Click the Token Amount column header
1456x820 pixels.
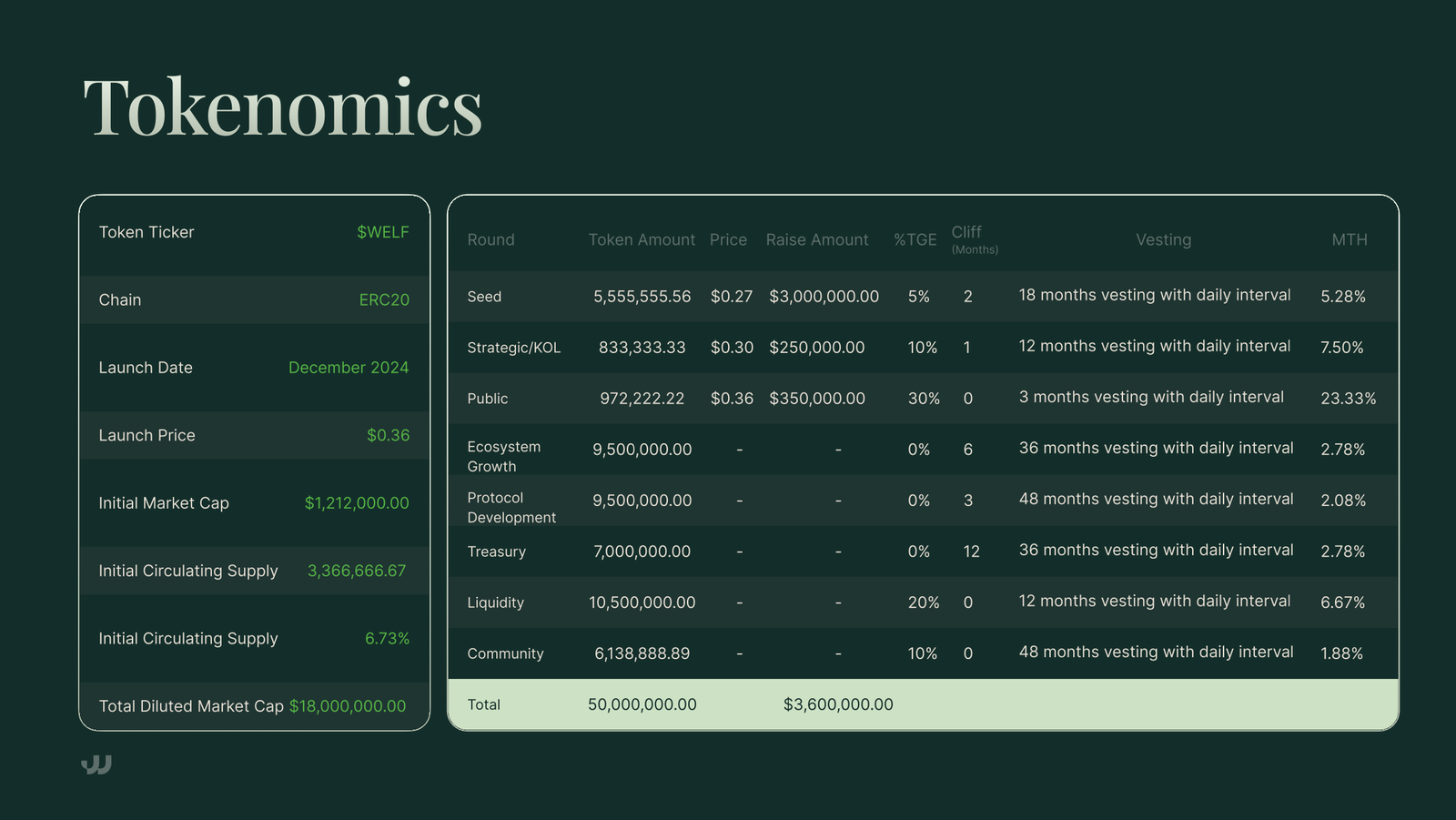(x=642, y=240)
